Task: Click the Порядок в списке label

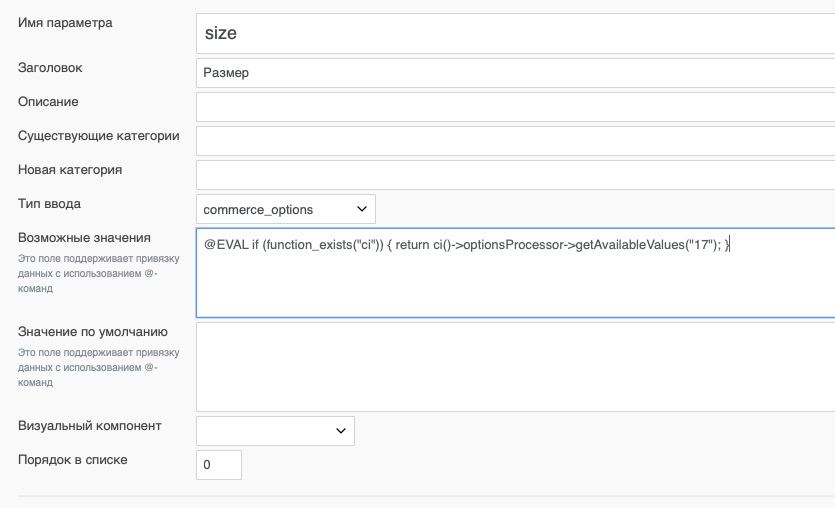Action: (x=72, y=460)
